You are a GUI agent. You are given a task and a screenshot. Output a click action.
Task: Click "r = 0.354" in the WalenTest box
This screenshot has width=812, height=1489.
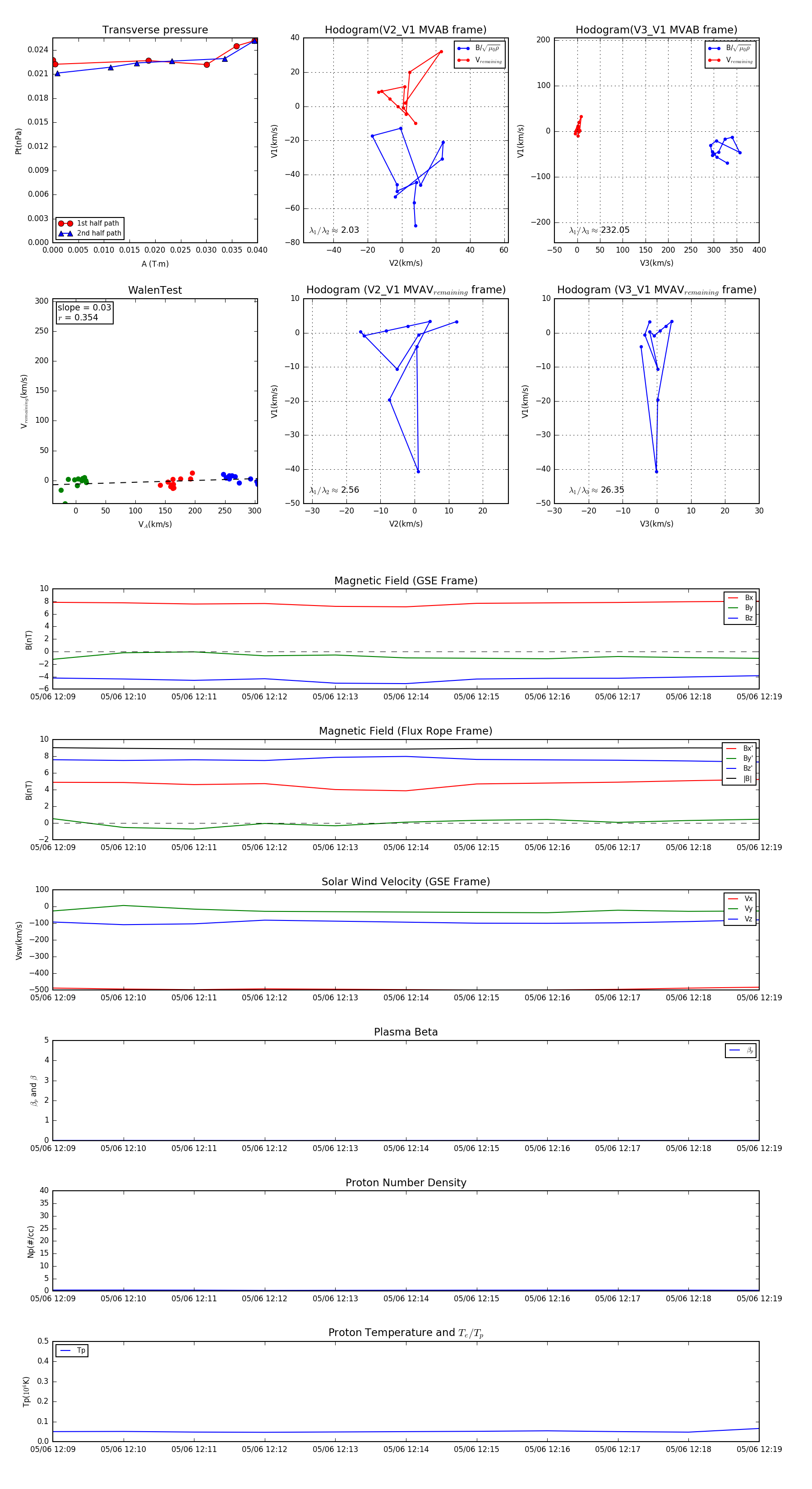(78, 317)
